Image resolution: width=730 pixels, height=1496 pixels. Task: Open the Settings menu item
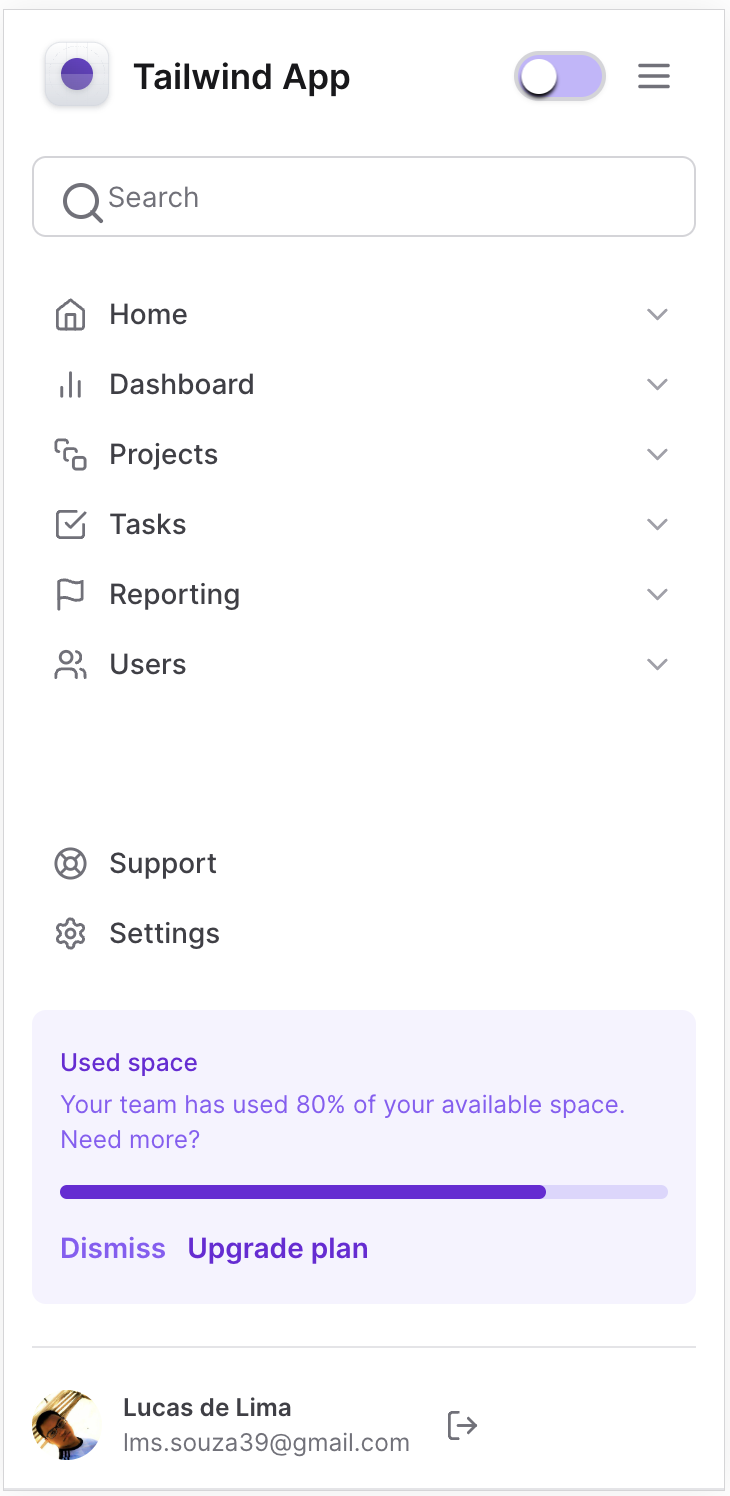point(164,934)
